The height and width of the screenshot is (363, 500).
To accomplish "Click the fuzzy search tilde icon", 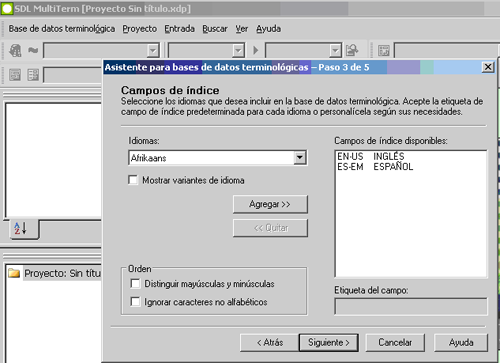I will 33,50.
